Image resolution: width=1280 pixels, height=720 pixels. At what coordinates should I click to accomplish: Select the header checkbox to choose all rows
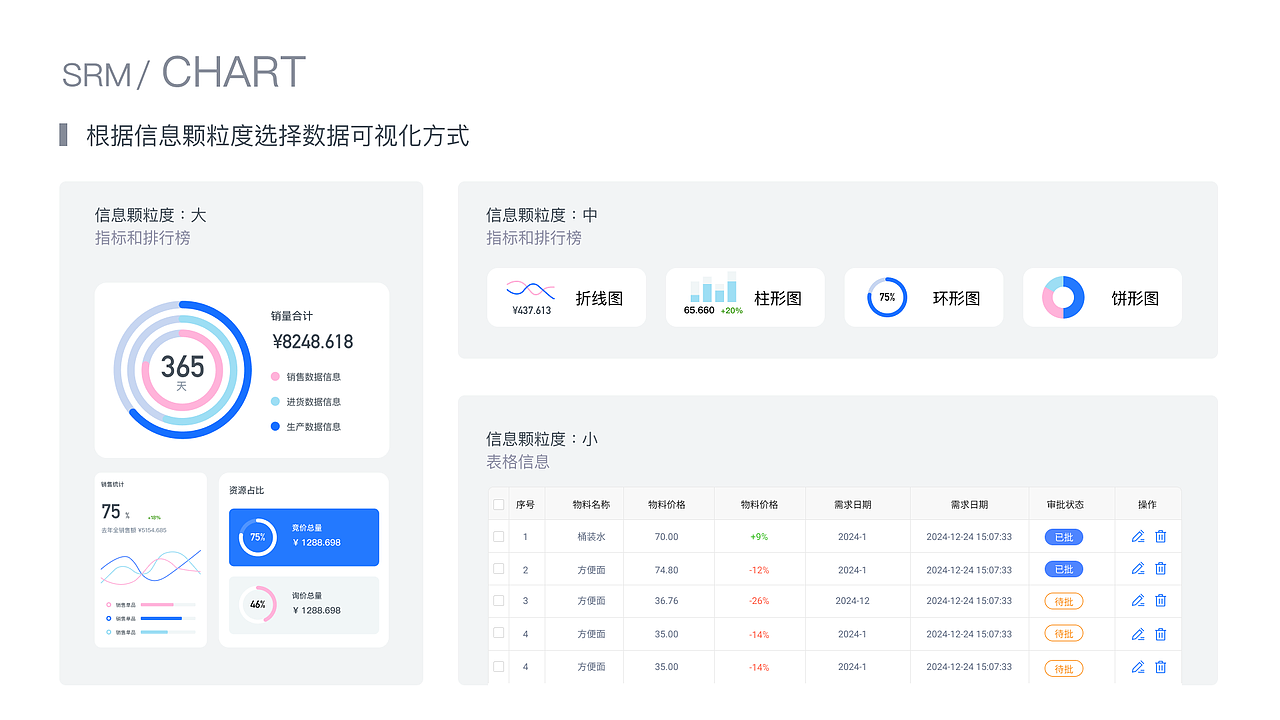(498, 504)
